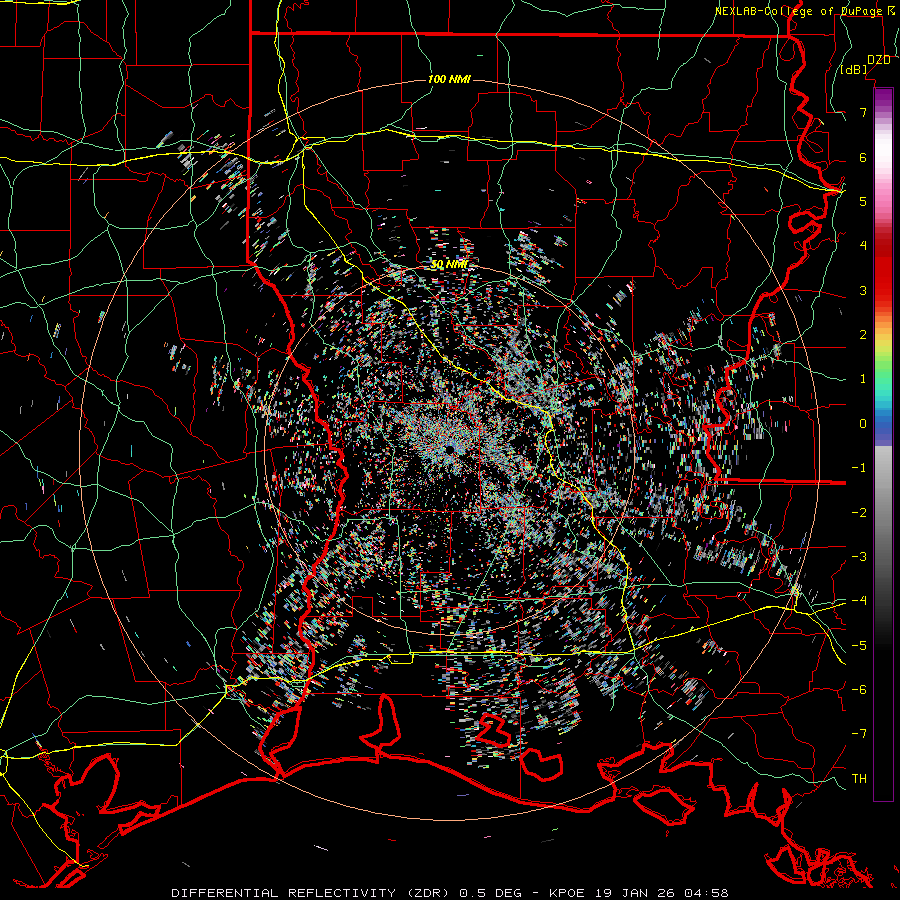Click the 5 dB value on the scale
900x900 pixels.
click(863, 201)
